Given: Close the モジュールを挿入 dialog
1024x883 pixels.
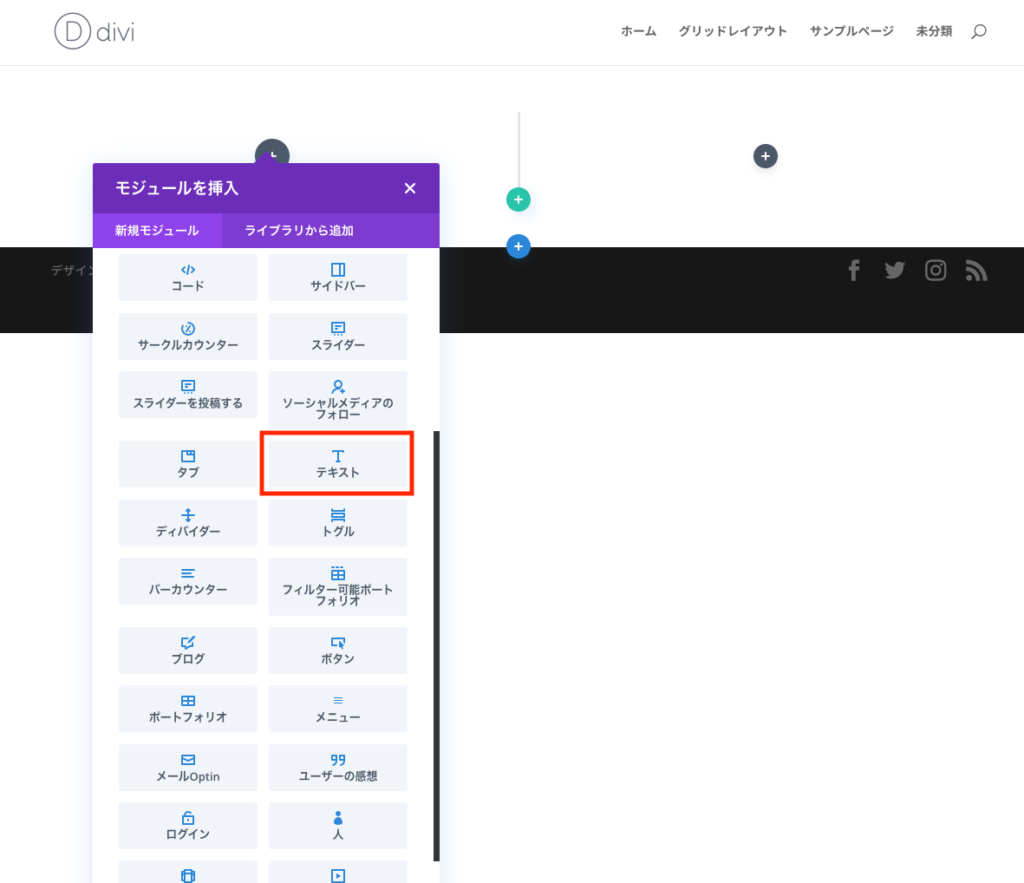Looking at the screenshot, I should click(410, 188).
